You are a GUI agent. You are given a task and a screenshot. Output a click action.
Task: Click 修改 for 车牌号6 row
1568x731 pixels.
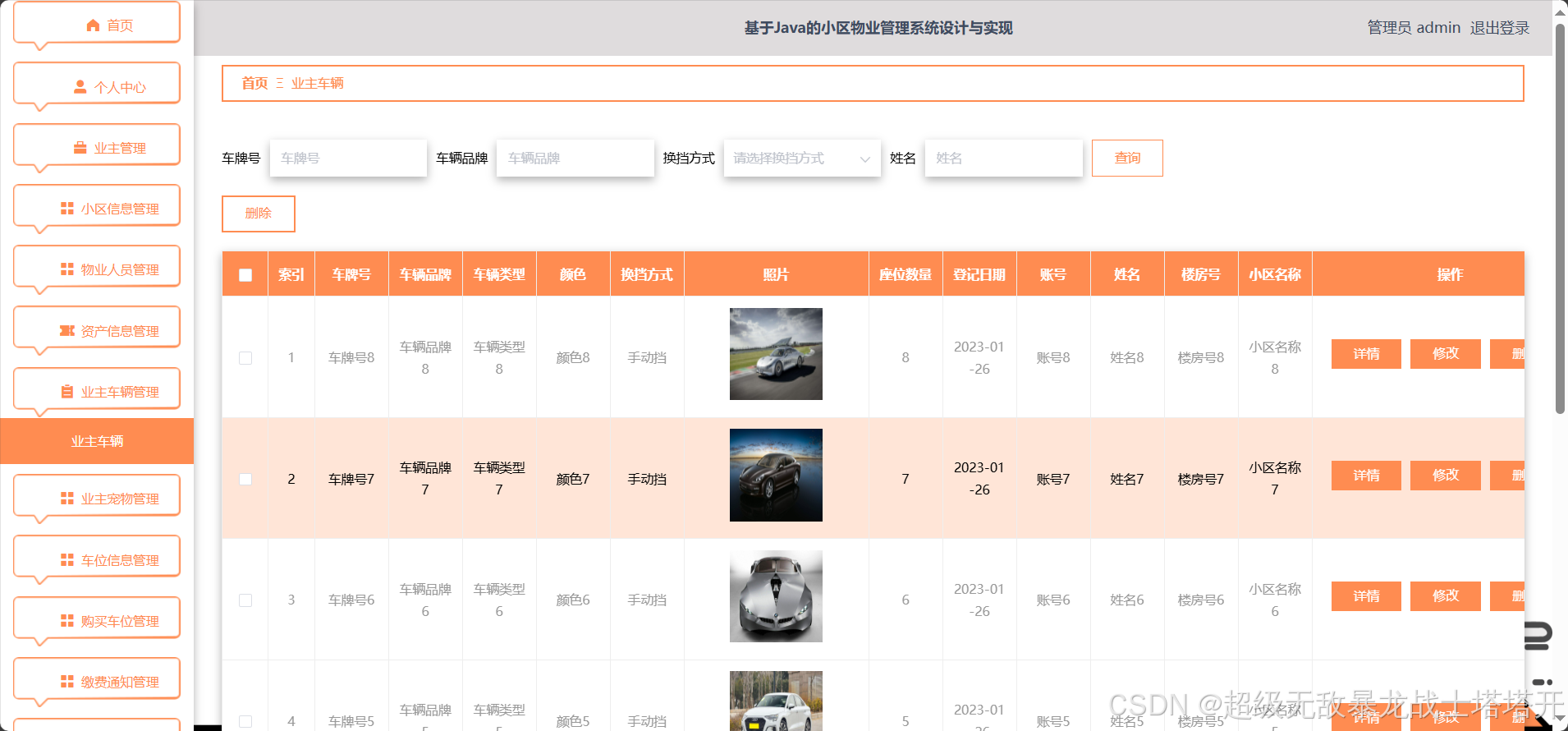point(1446,596)
